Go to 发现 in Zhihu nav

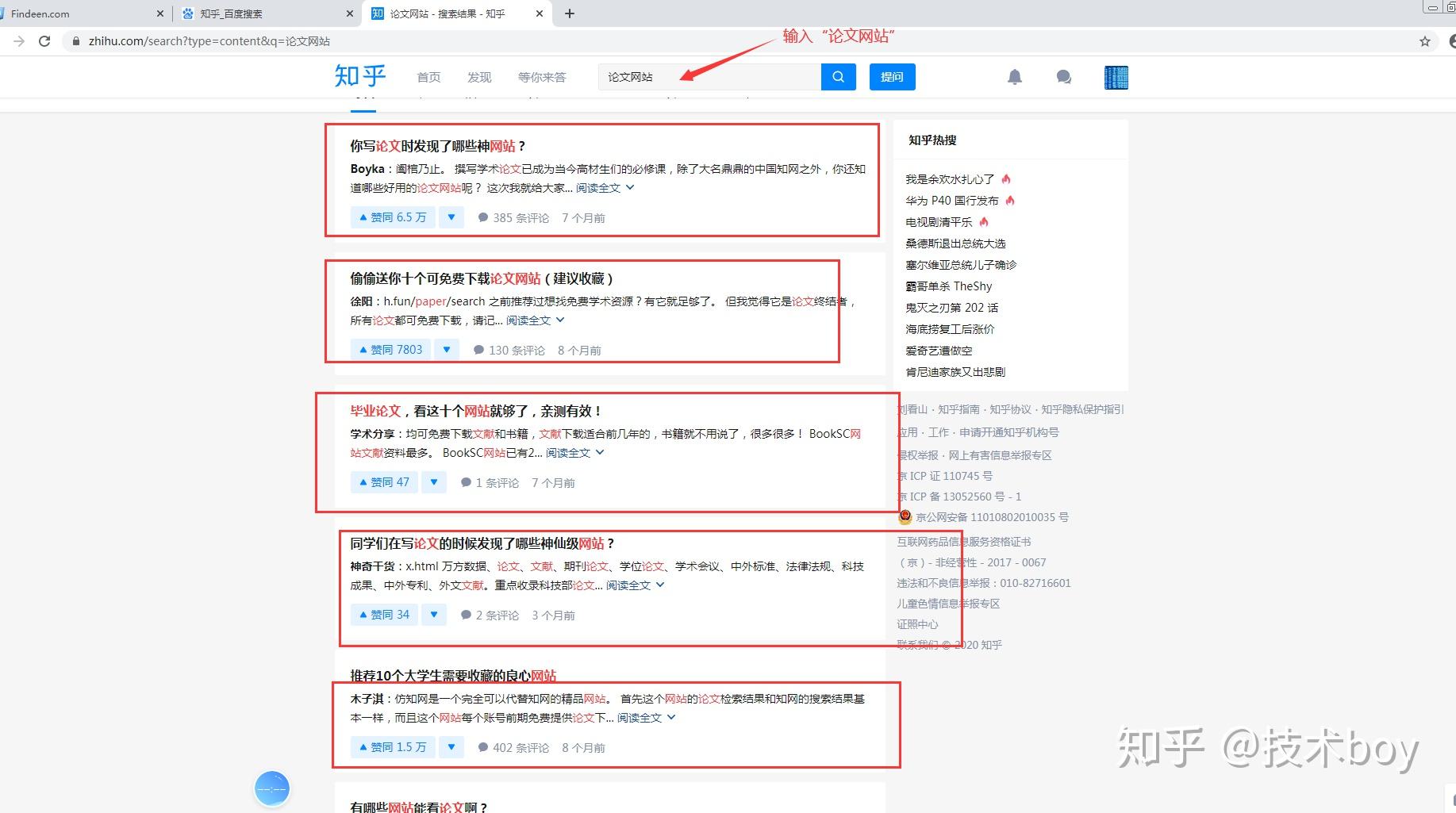point(479,77)
